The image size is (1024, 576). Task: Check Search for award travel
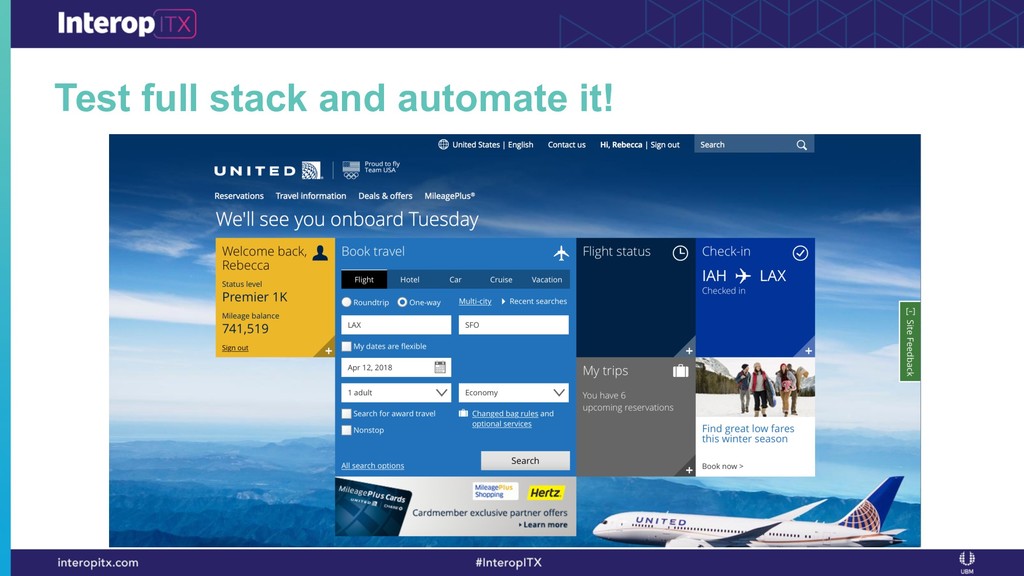[347, 413]
